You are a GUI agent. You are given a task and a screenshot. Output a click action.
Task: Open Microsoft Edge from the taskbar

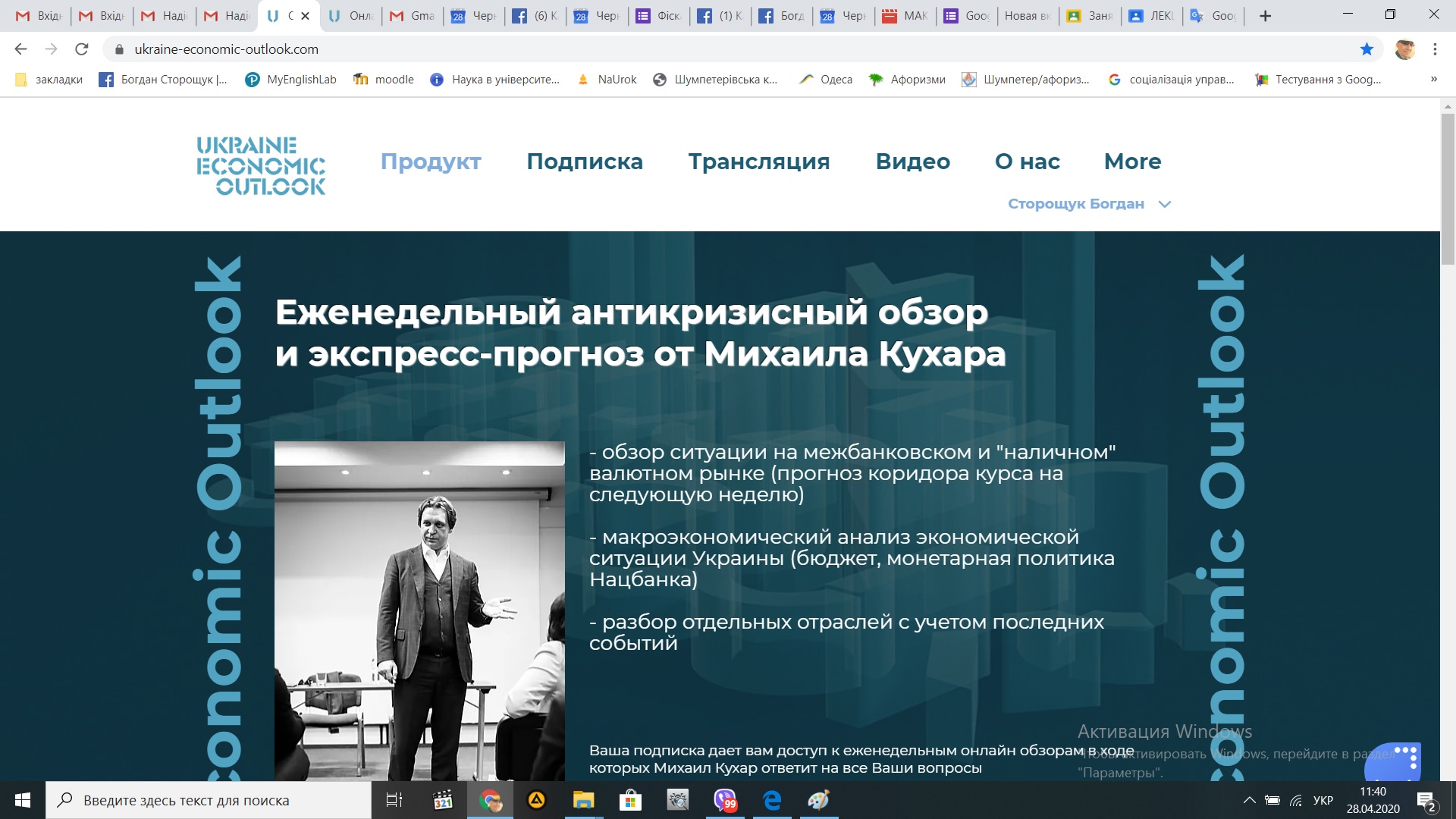click(x=772, y=800)
